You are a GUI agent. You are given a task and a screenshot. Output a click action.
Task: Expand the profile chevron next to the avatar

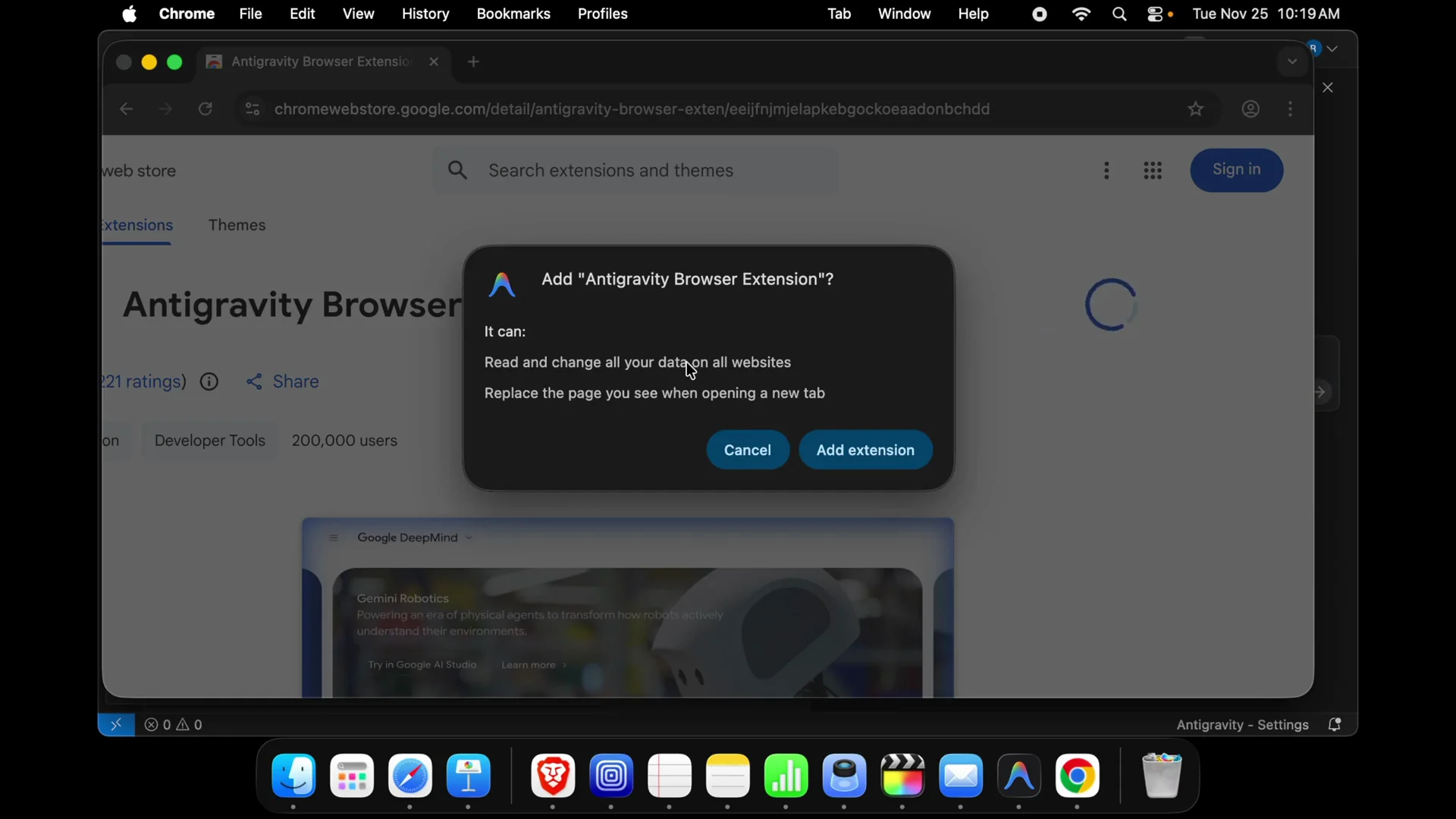coord(1332,49)
